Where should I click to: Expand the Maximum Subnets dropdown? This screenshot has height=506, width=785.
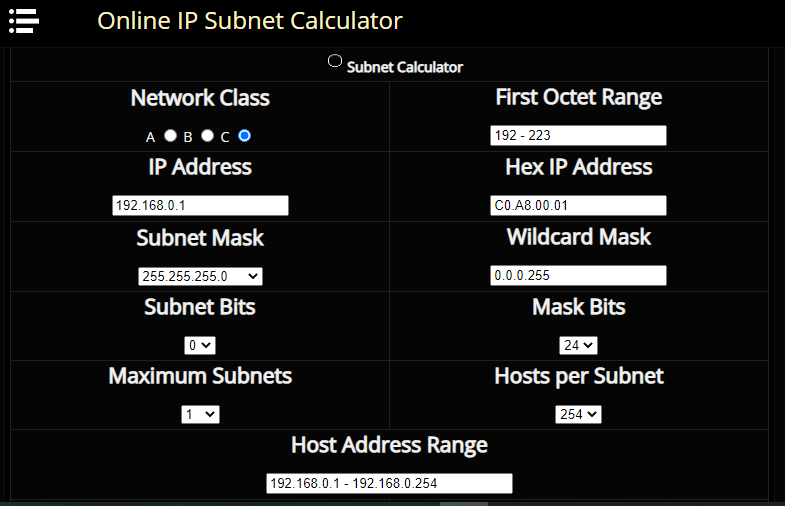(200, 414)
